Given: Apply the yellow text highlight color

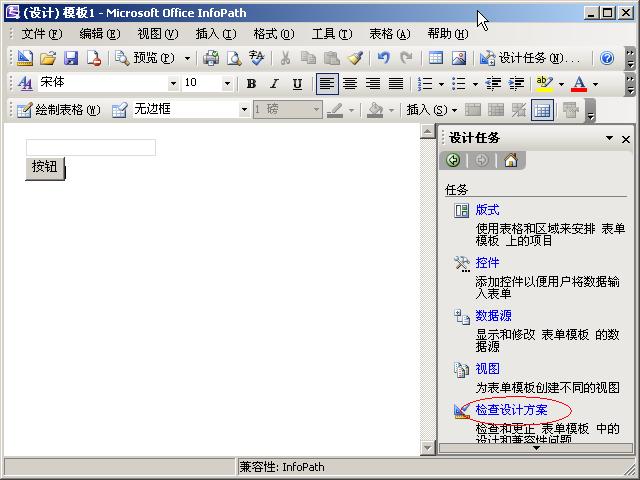Looking at the screenshot, I should tap(544, 84).
